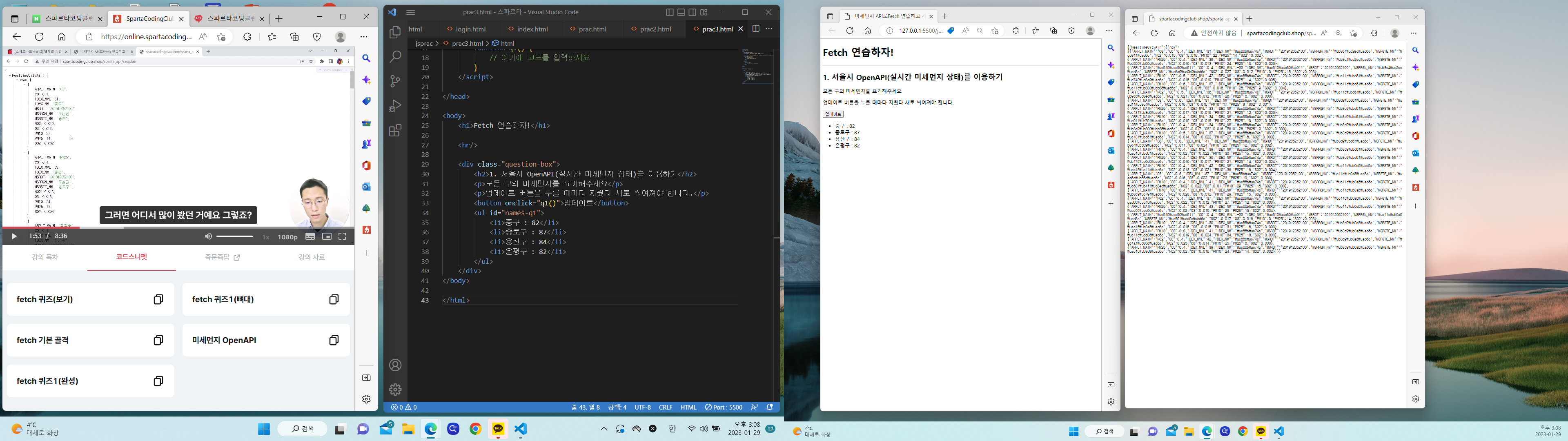Stop Live Server via Port : 5500

pos(724,408)
